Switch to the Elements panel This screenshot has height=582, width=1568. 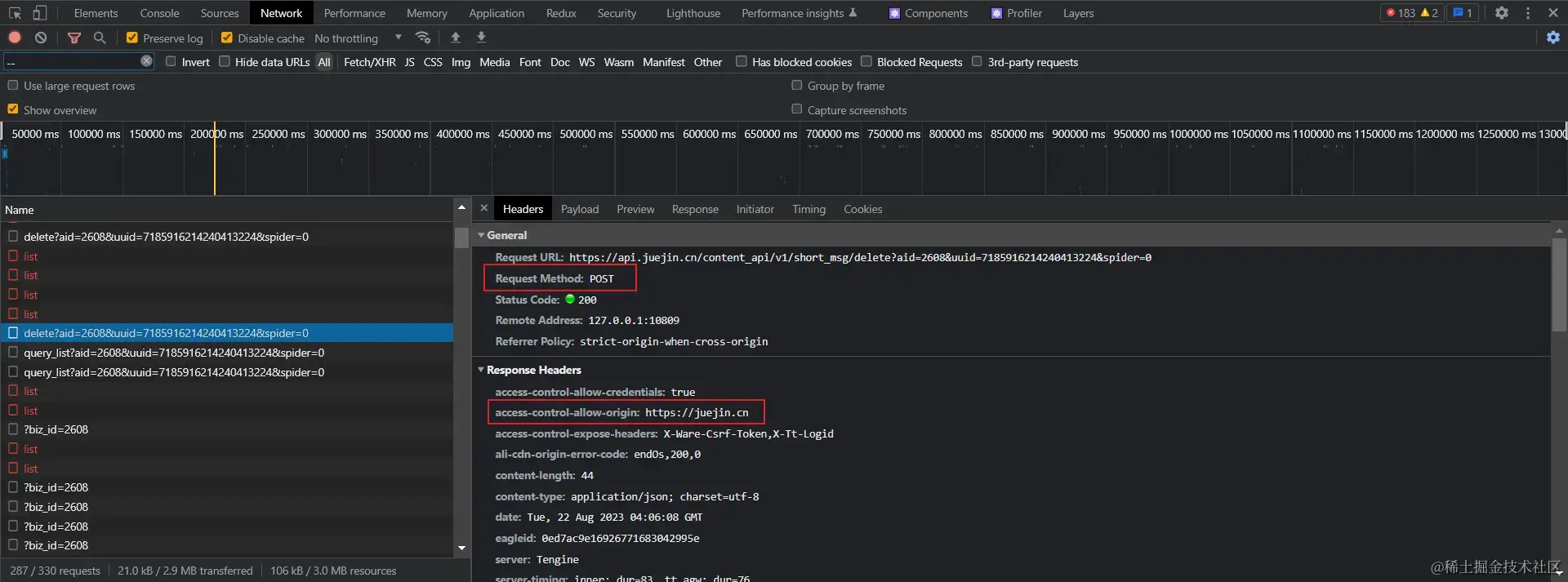[x=96, y=13]
